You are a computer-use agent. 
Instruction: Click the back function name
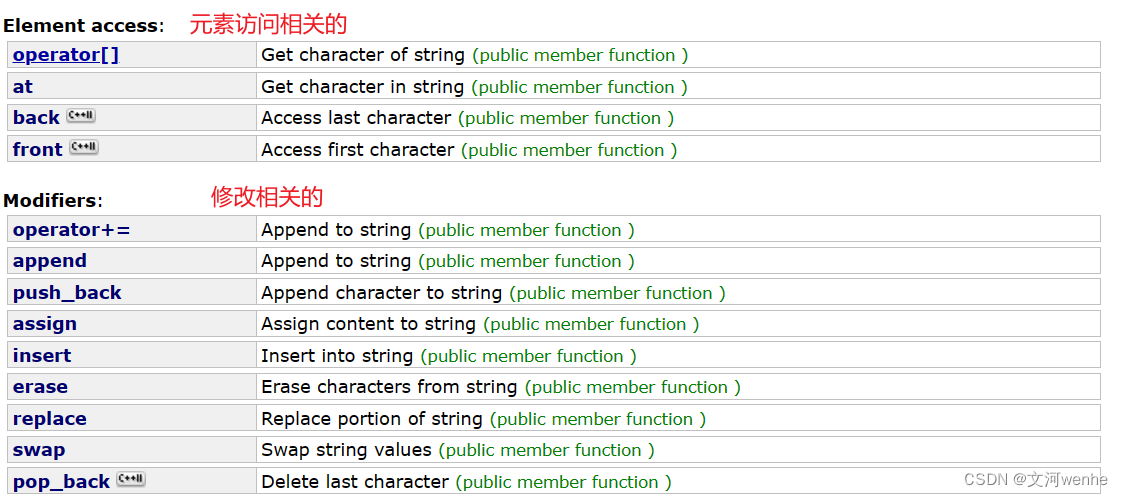tap(36, 118)
